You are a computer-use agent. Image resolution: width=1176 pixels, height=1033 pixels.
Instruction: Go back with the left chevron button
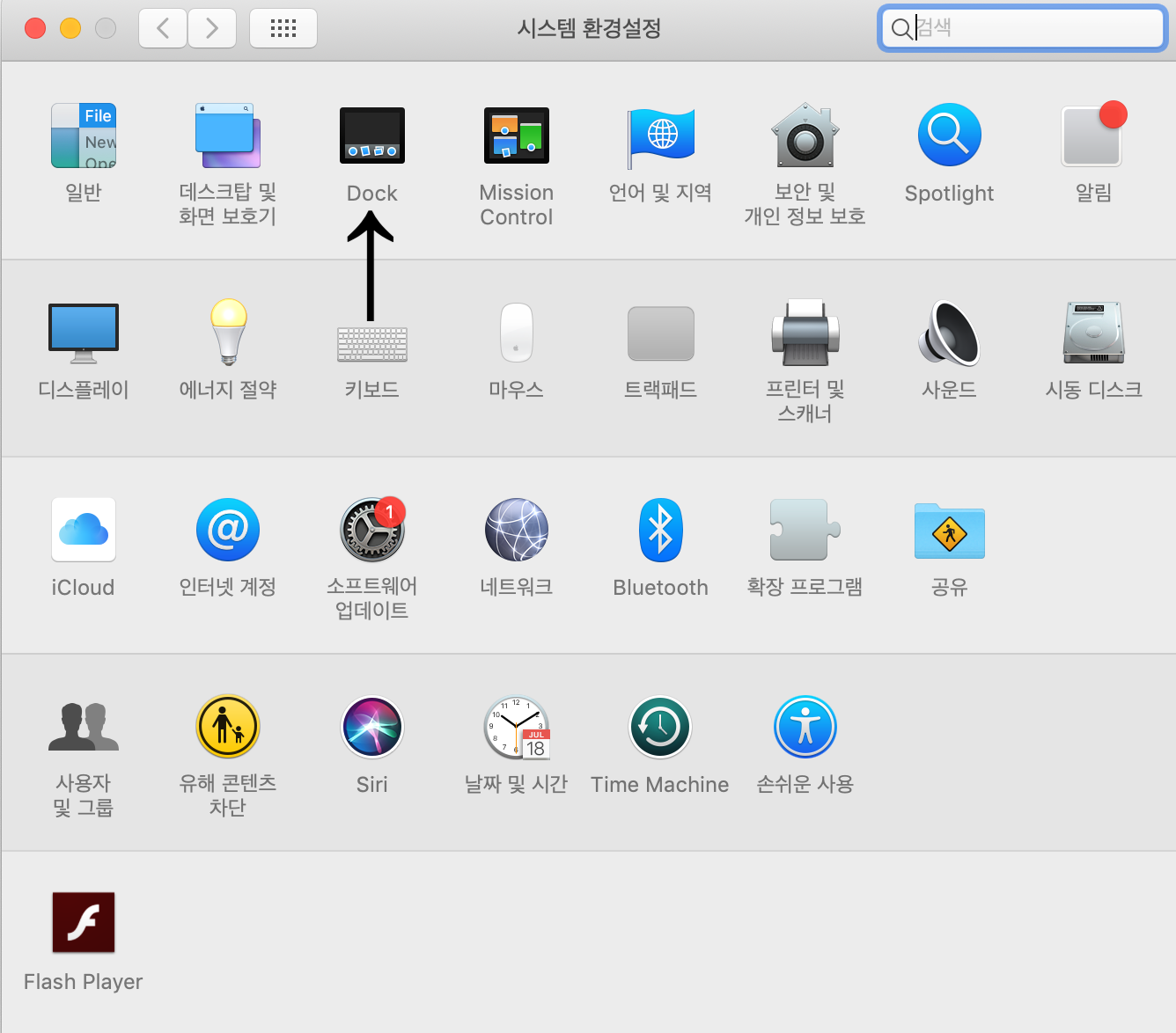(163, 28)
